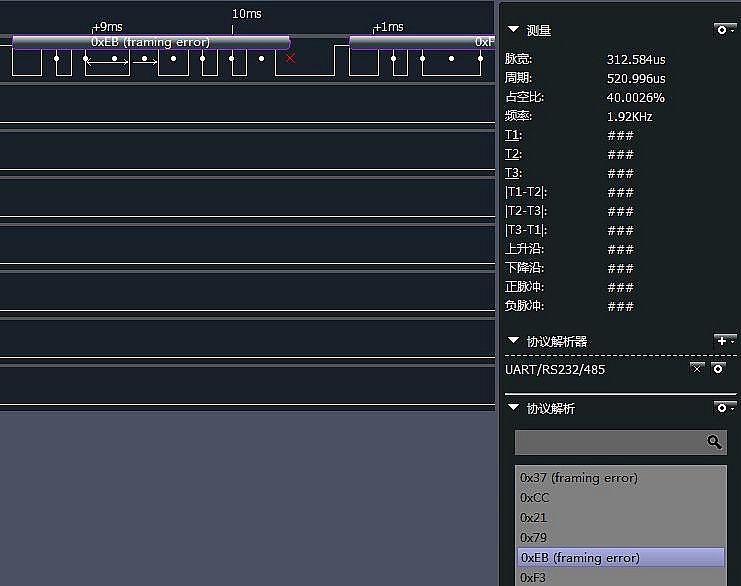Select the 0x21 decoded result
The width and height of the screenshot is (741, 586).
coord(533,518)
